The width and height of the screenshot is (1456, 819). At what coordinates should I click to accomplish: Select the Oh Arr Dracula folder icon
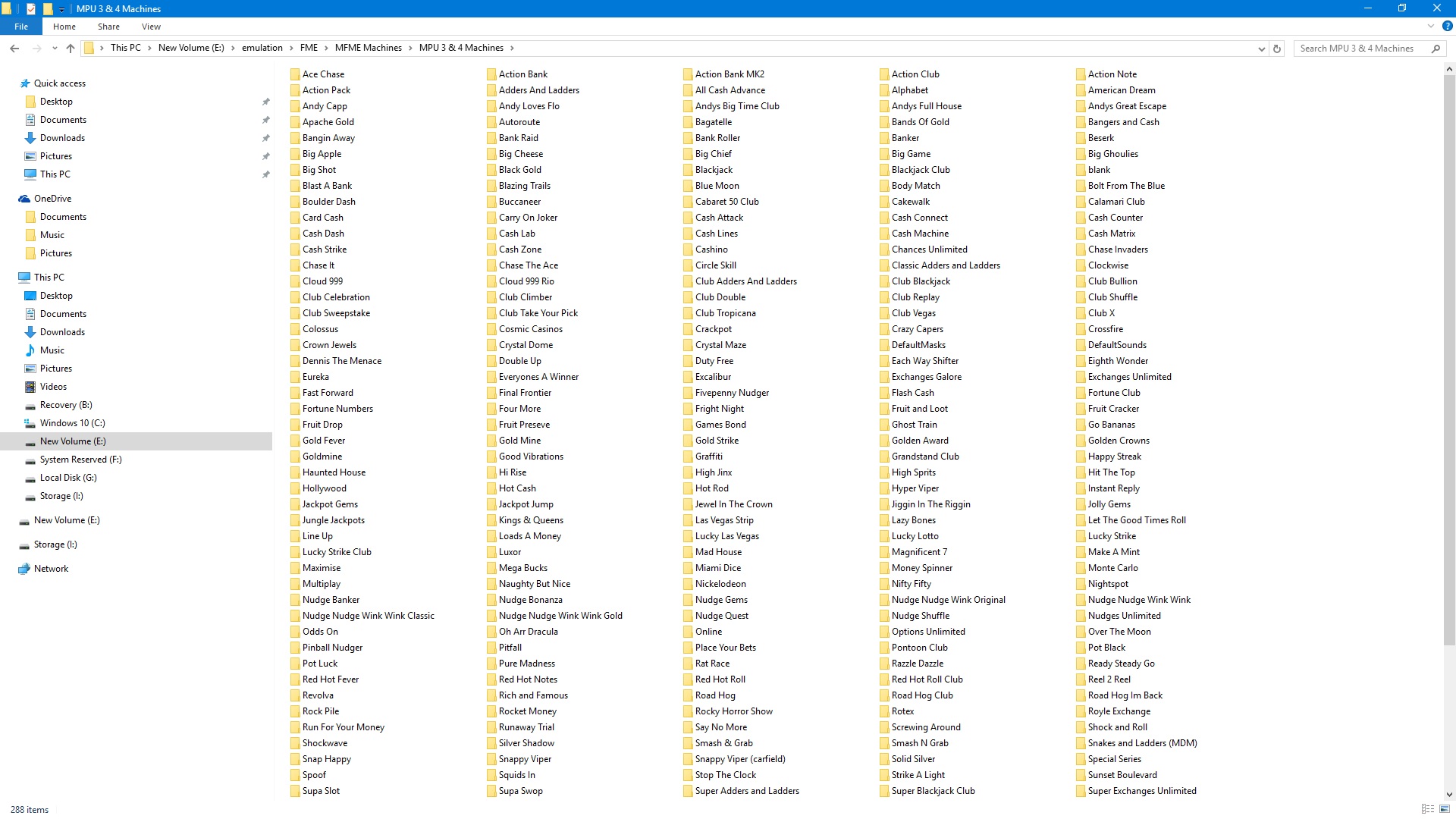pos(492,632)
